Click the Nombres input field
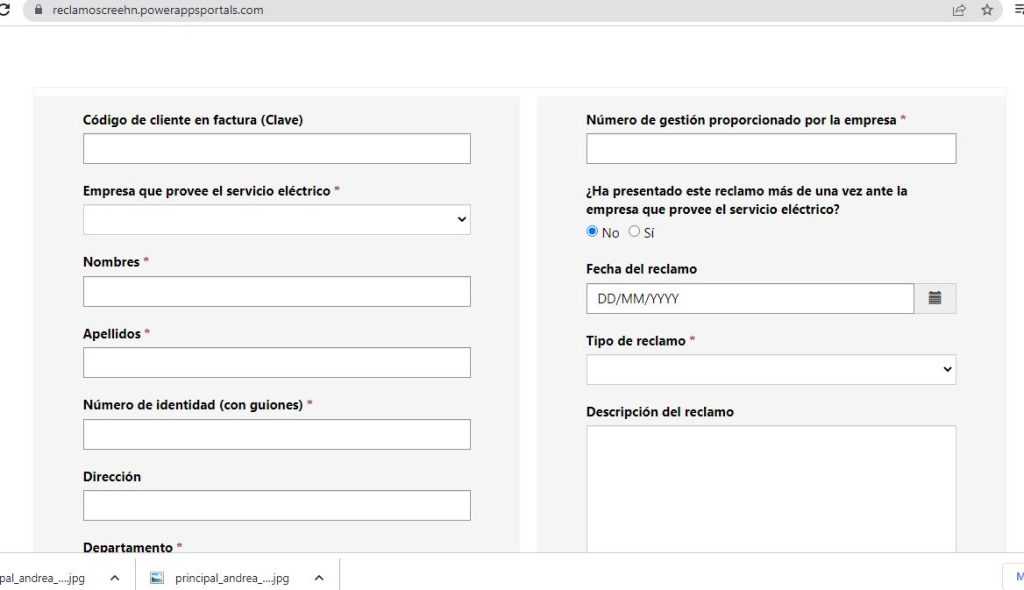 point(276,291)
